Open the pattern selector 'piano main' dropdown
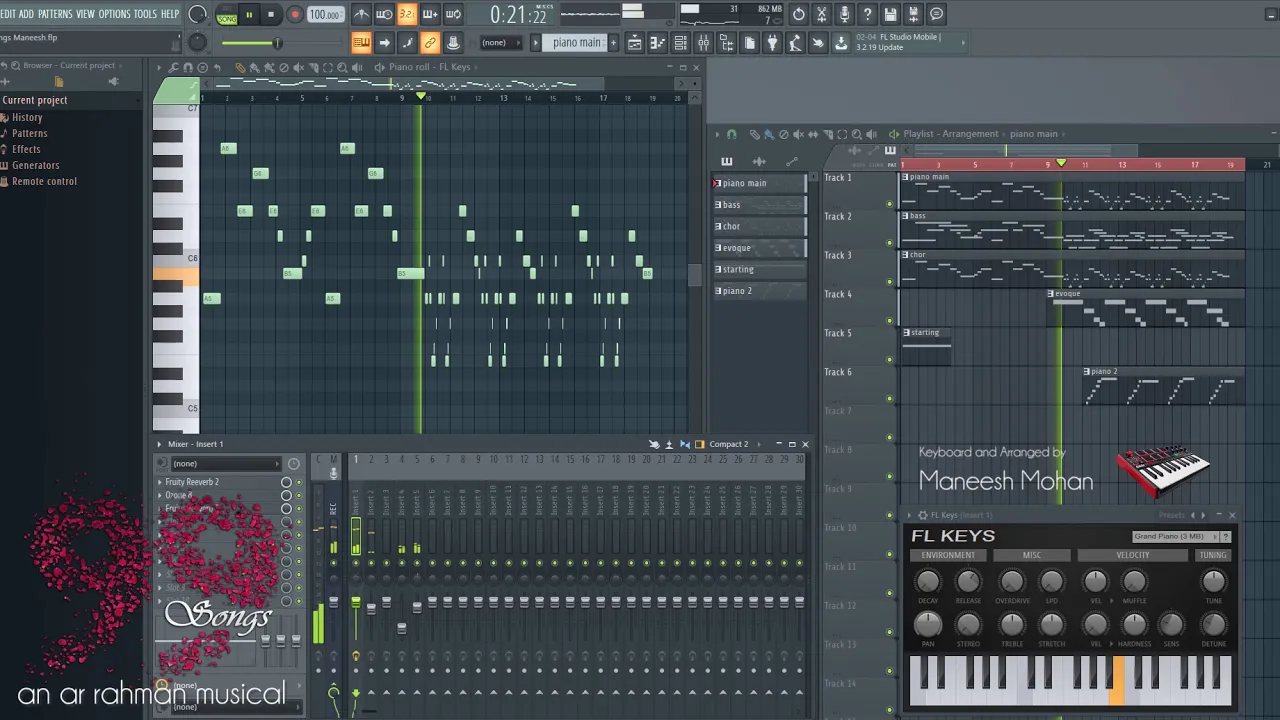 coord(577,43)
